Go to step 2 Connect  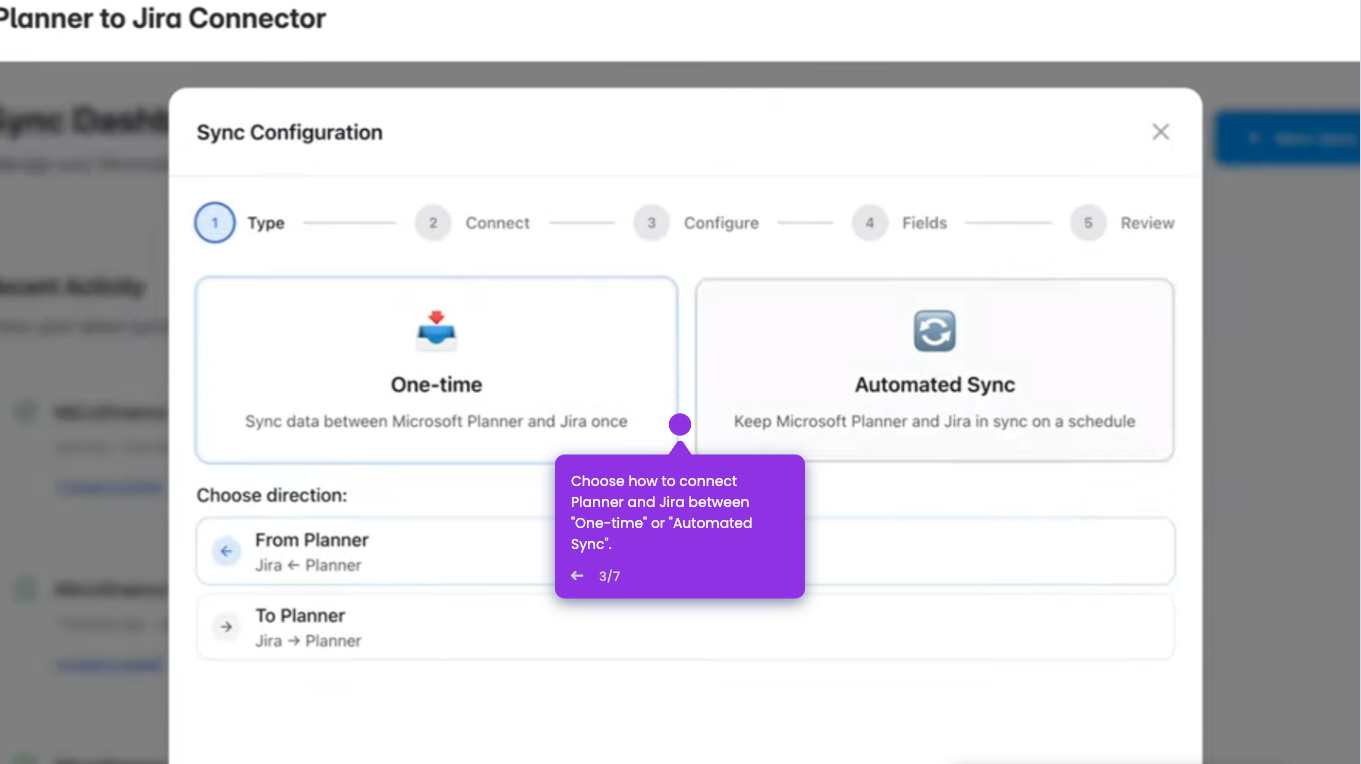point(472,223)
